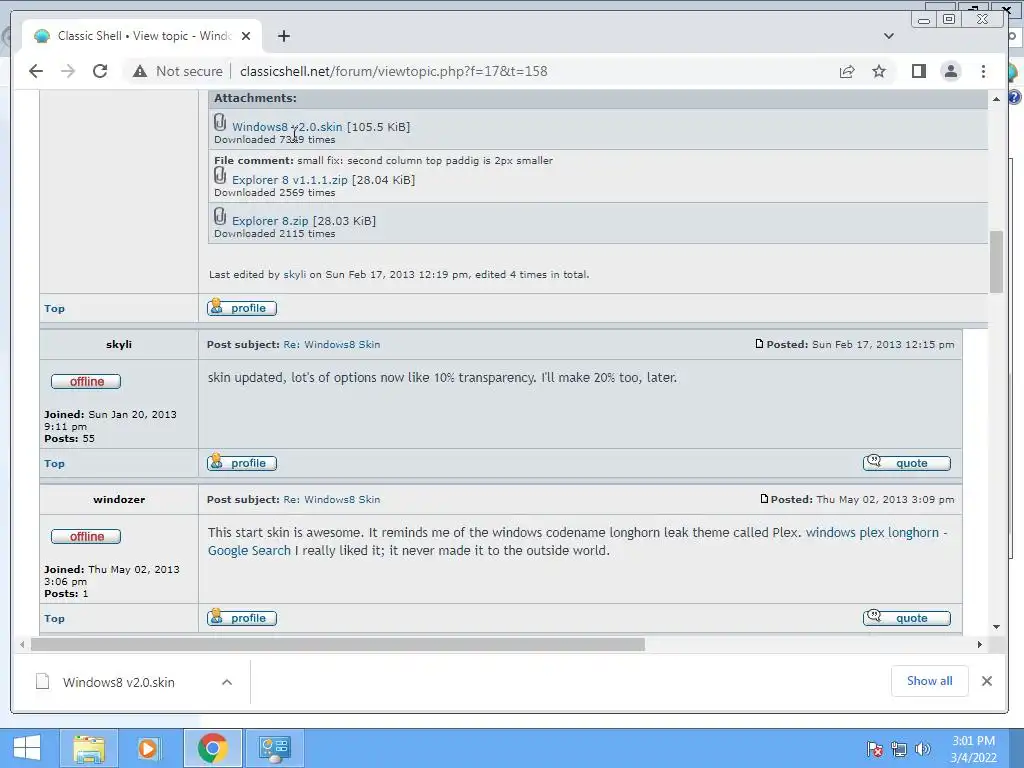The height and width of the screenshot is (768, 1024).
Task: Click horizontal scrollbar right arrow
Action: point(980,645)
